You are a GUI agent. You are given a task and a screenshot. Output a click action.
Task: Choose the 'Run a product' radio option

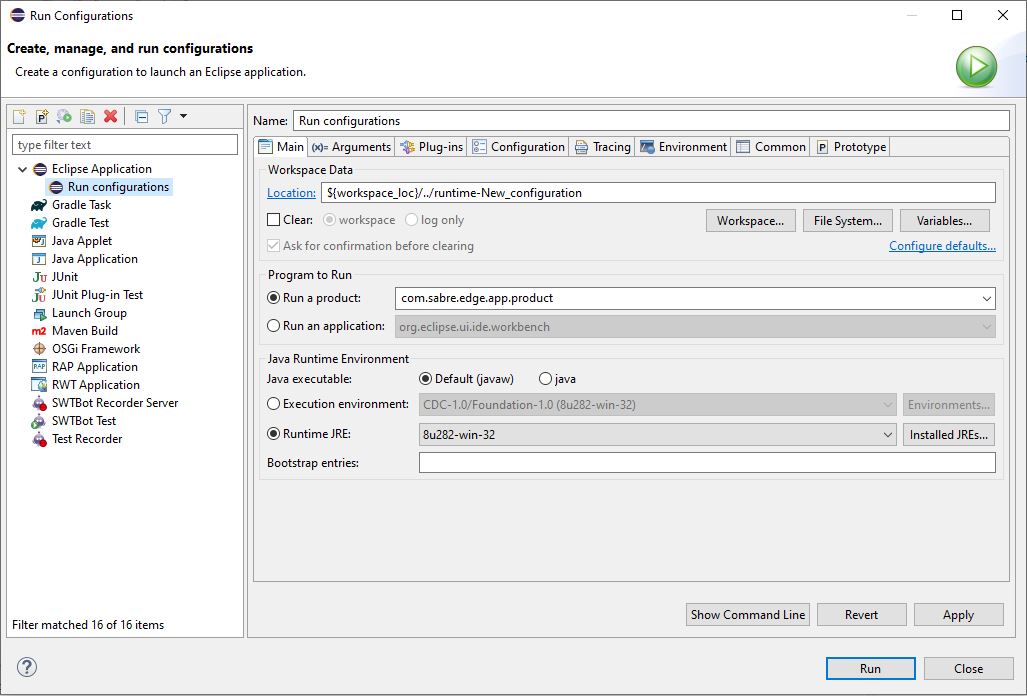coord(274,298)
